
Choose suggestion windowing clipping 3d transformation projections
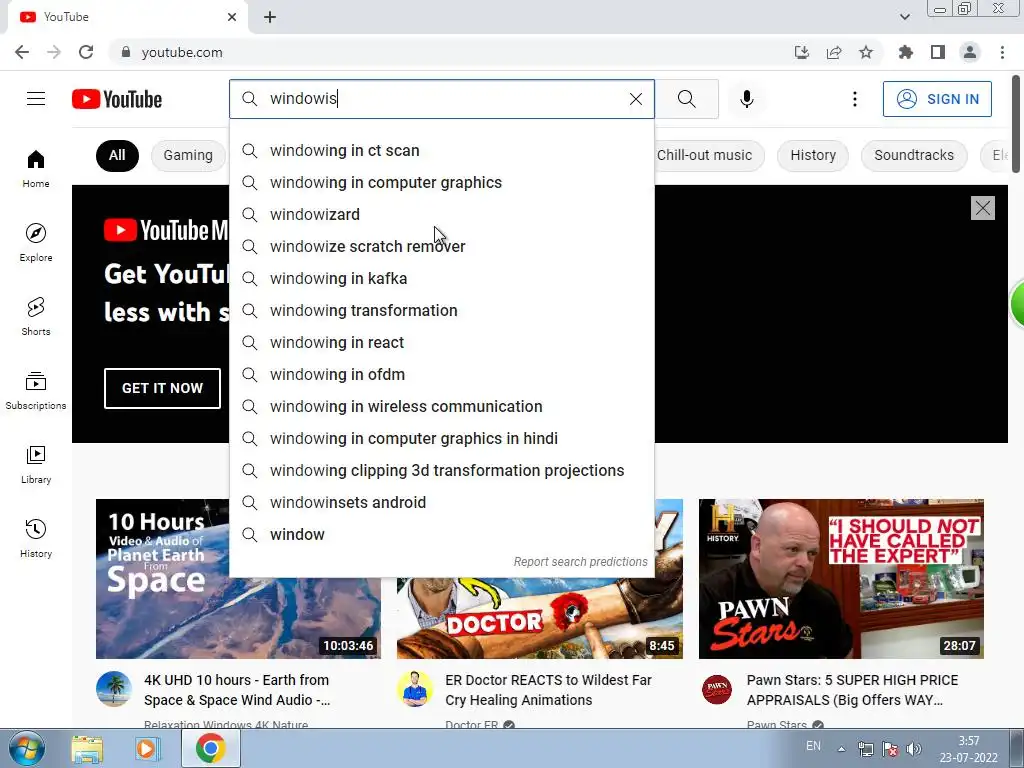click(441, 470)
